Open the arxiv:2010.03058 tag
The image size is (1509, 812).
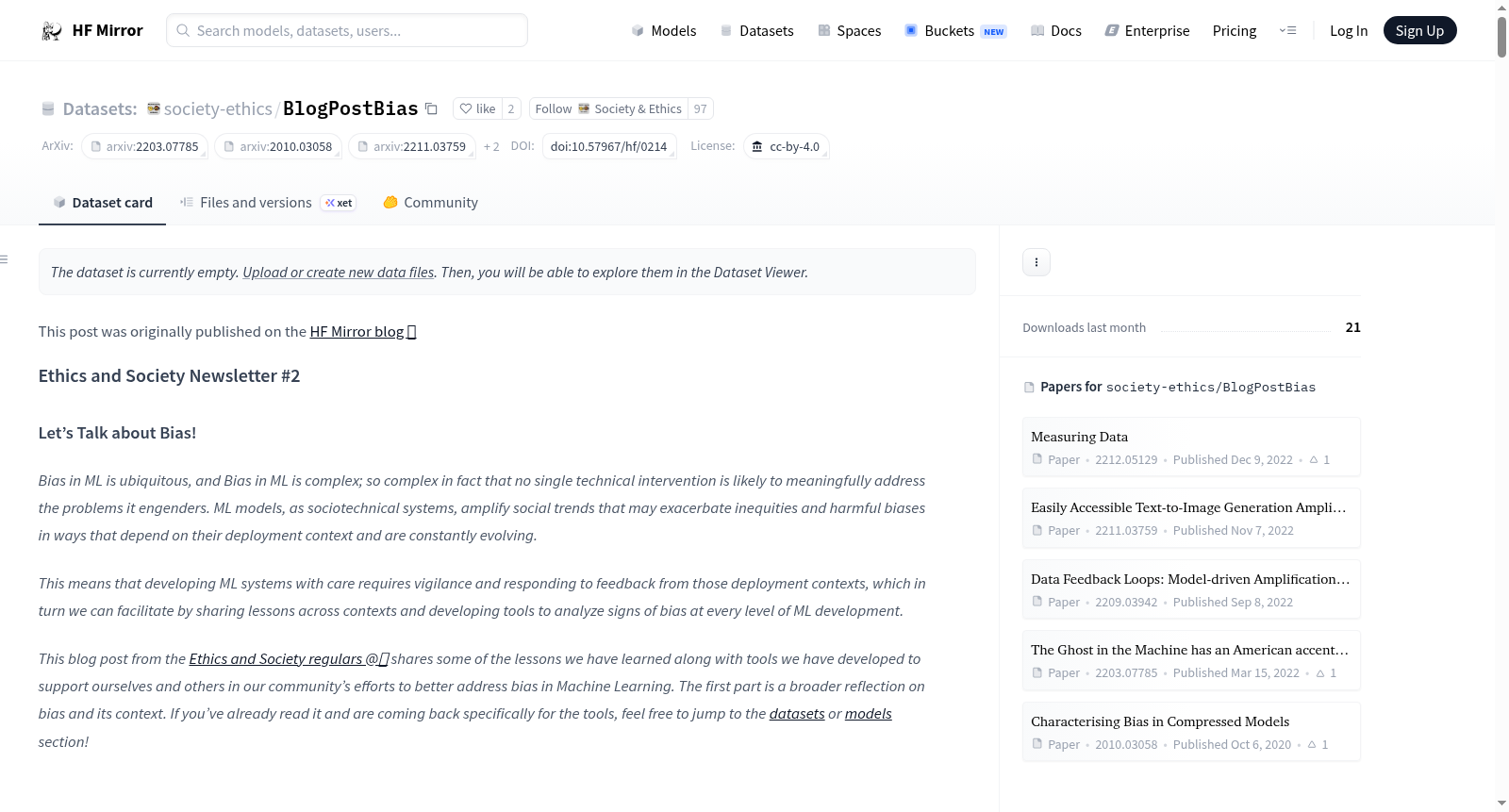point(278,146)
